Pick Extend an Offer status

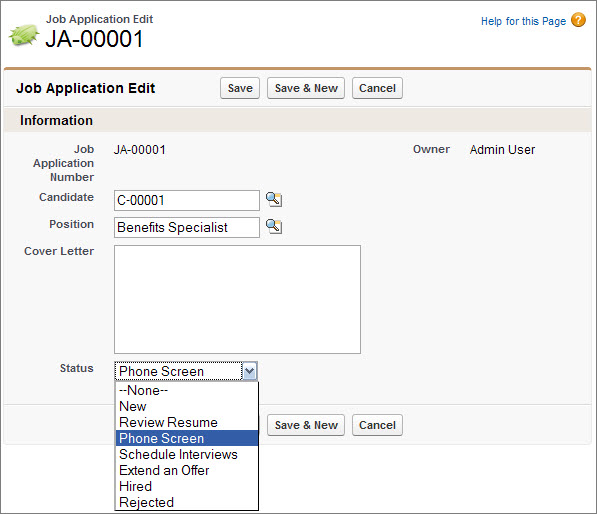187,470
